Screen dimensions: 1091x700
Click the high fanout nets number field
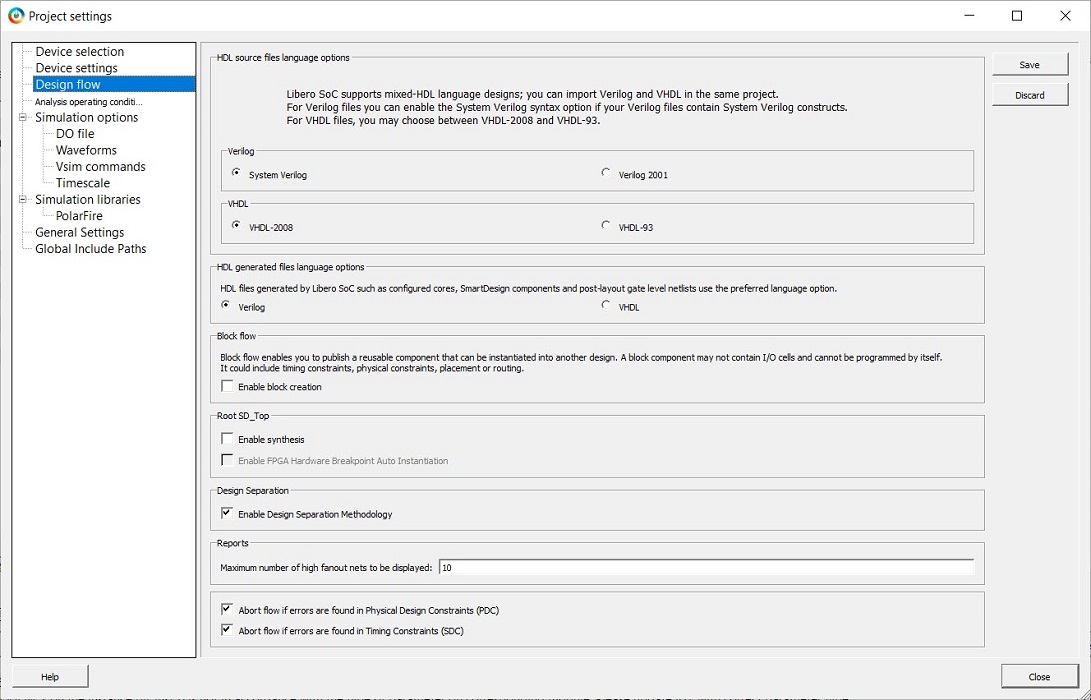[x=705, y=568]
